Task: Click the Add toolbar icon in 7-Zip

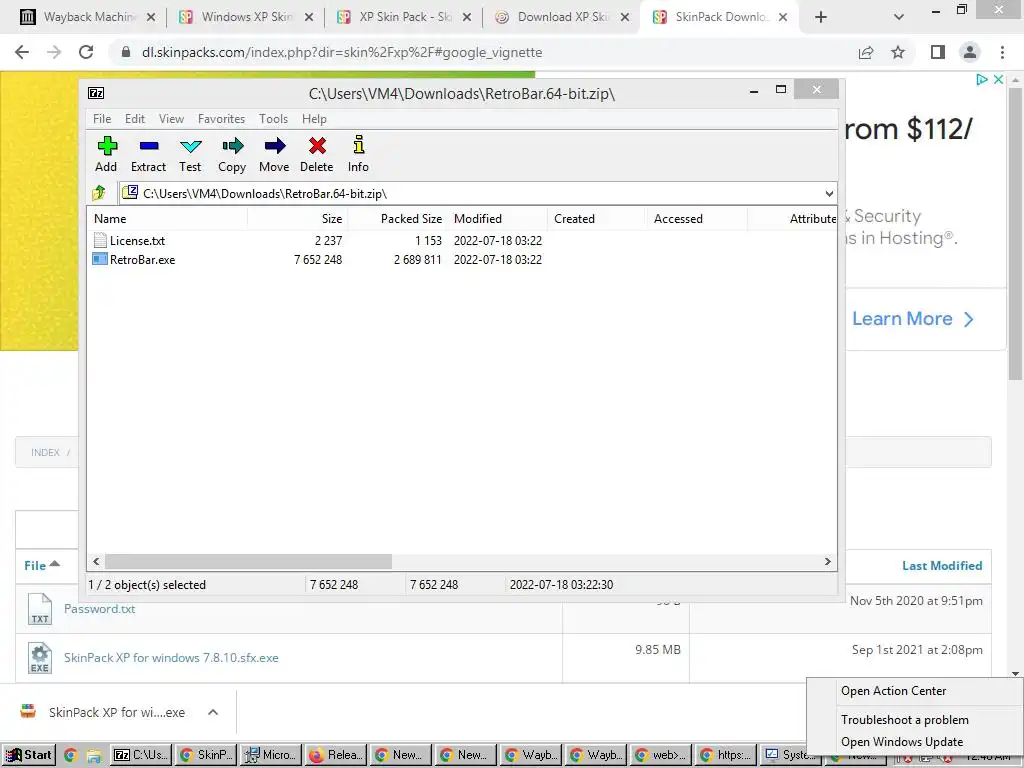Action: 107,146
